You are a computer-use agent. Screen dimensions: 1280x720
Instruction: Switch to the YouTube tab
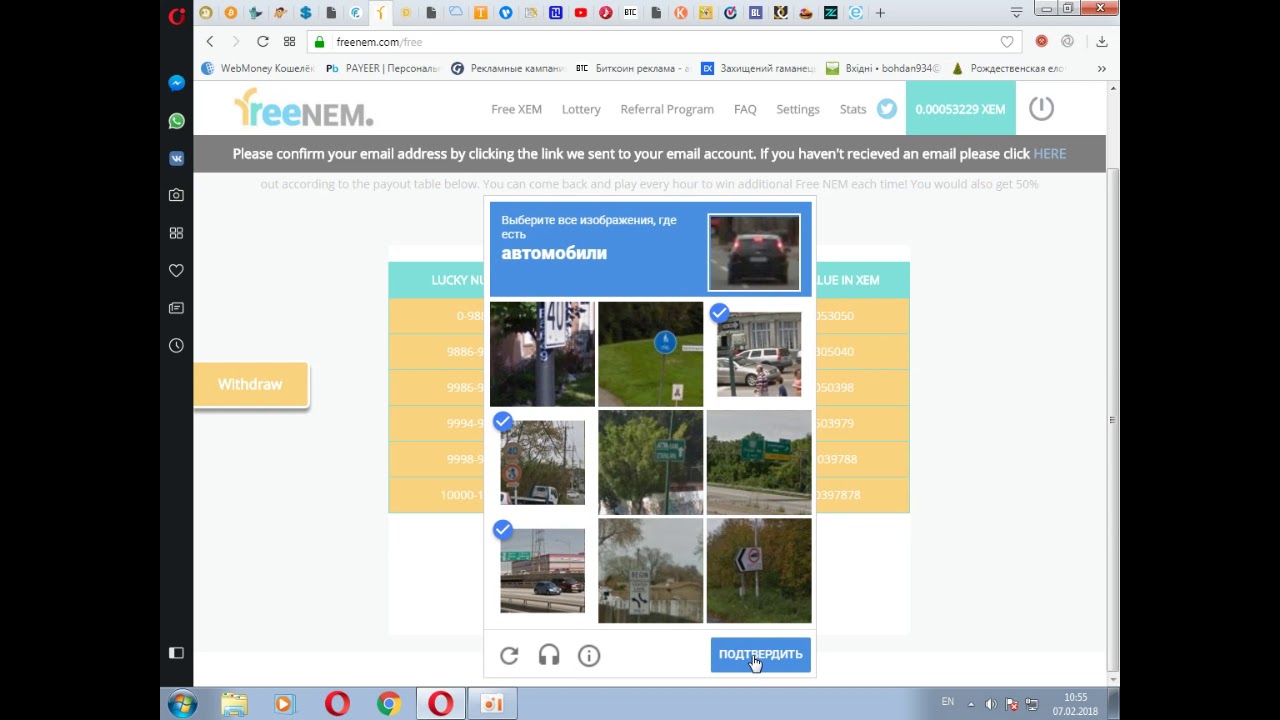point(581,13)
